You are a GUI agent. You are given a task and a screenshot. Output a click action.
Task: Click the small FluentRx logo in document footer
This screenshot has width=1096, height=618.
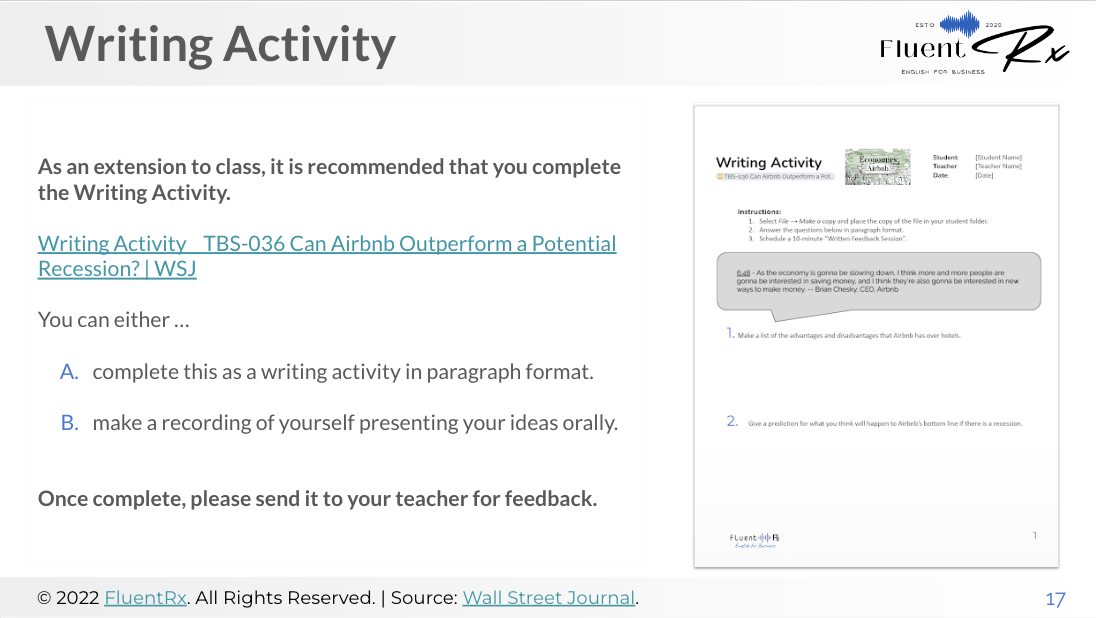pyautogui.click(x=754, y=539)
